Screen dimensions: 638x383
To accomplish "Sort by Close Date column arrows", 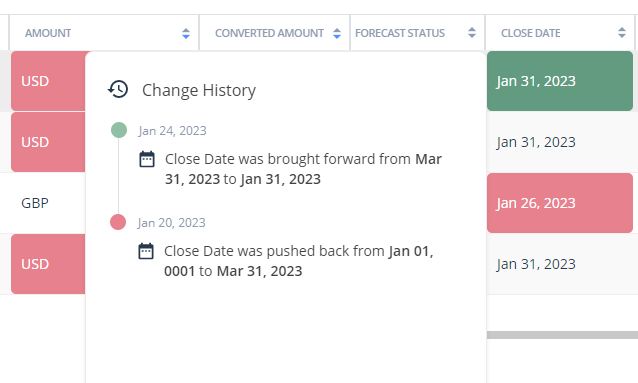I will tap(622, 33).
